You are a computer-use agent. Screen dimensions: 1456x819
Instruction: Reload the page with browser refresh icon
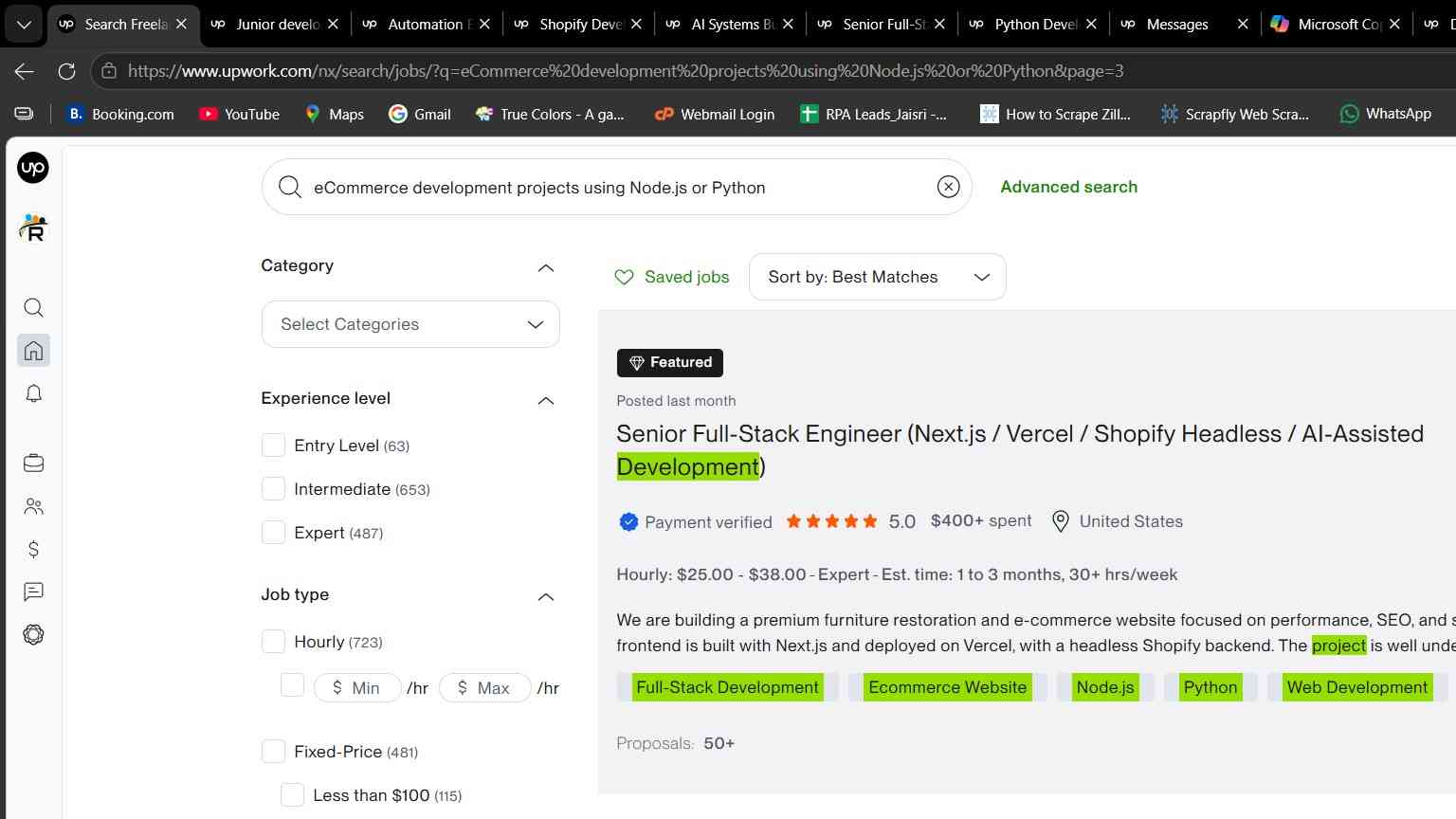click(66, 71)
